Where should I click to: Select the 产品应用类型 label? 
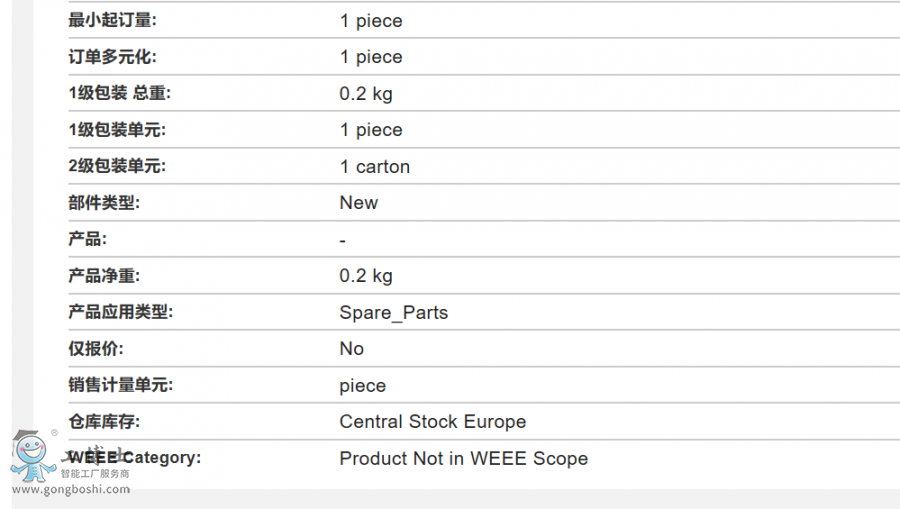coord(121,312)
